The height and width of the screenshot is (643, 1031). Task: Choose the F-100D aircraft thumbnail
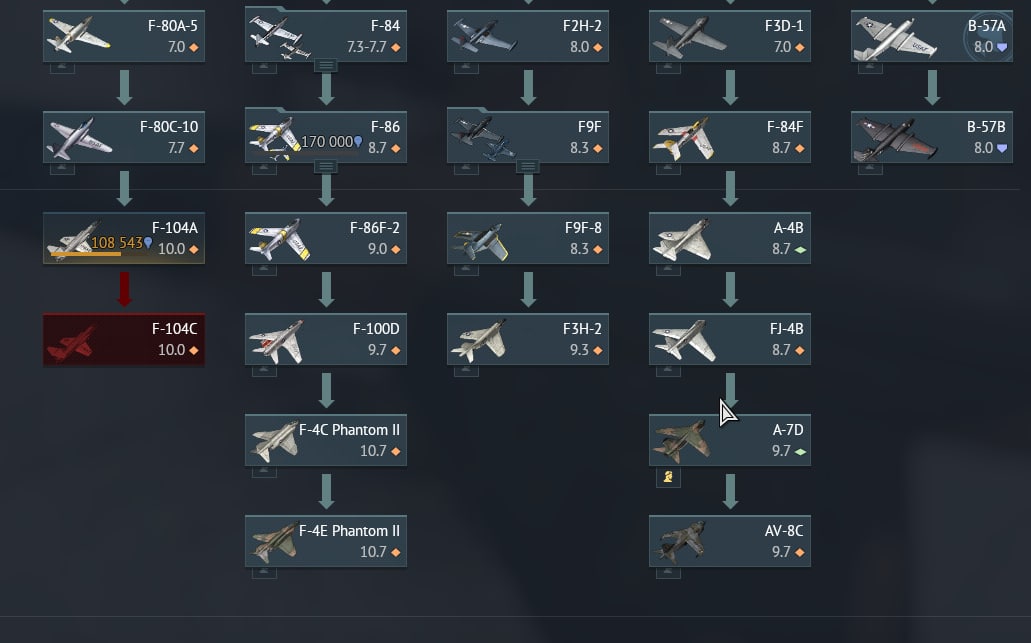276,340
